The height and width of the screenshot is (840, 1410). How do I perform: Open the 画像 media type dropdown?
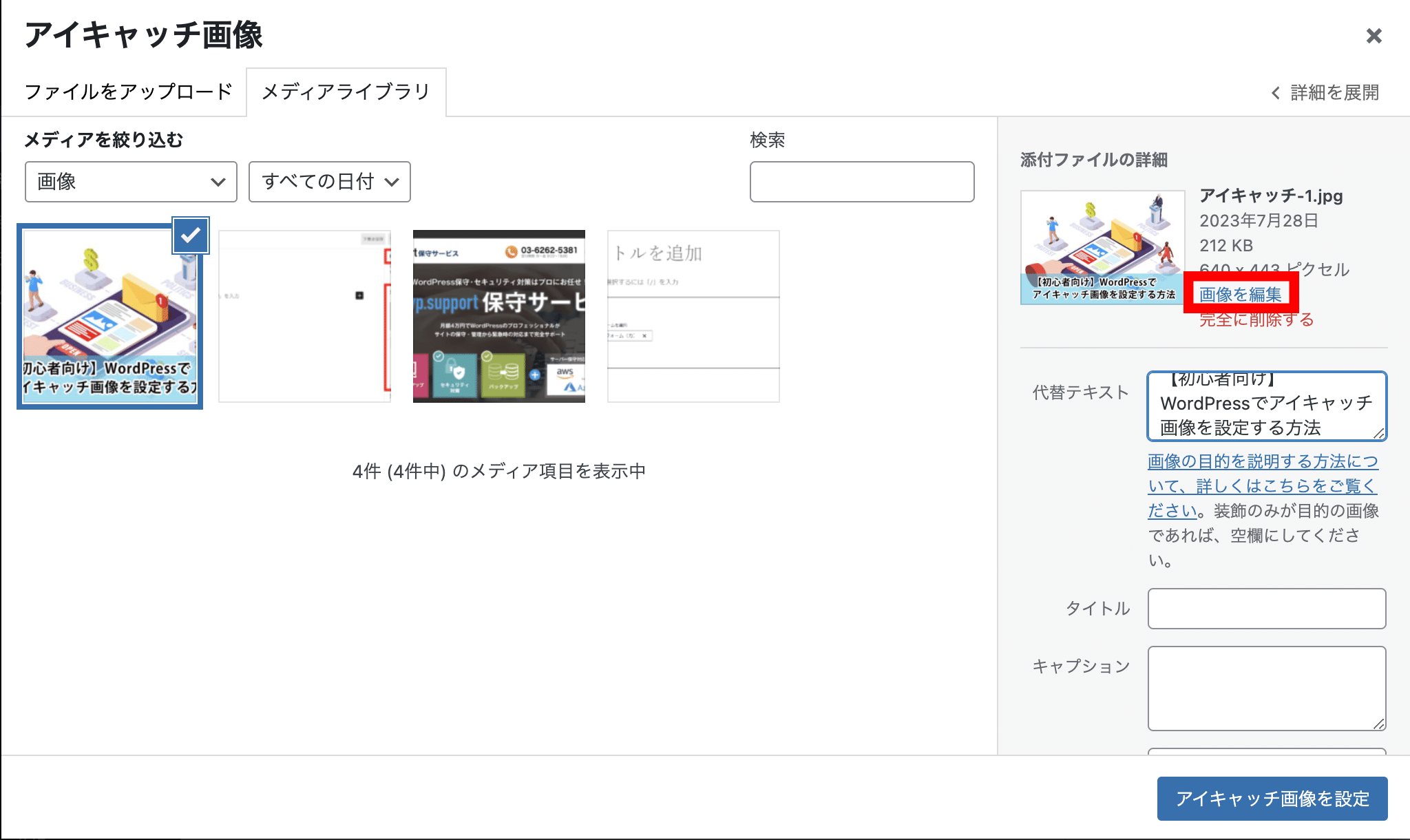point(131,182)
